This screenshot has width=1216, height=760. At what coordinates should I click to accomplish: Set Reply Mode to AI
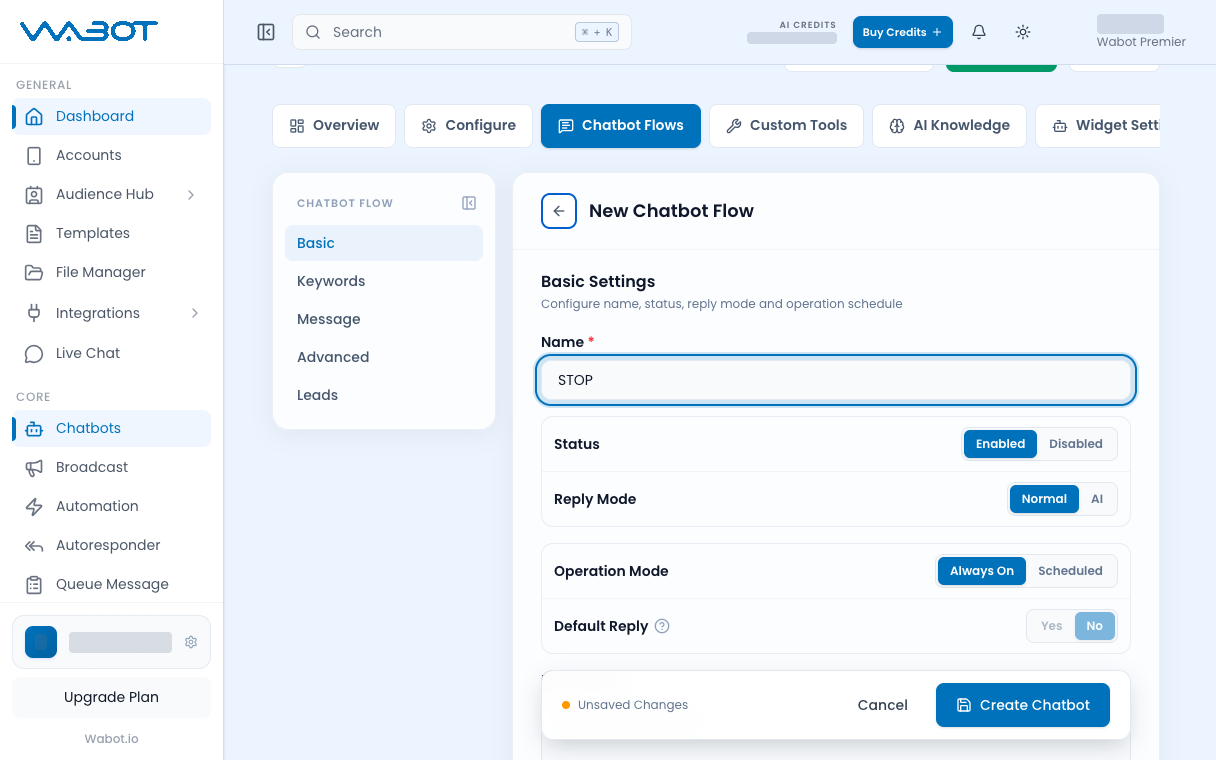[1097, 499]
